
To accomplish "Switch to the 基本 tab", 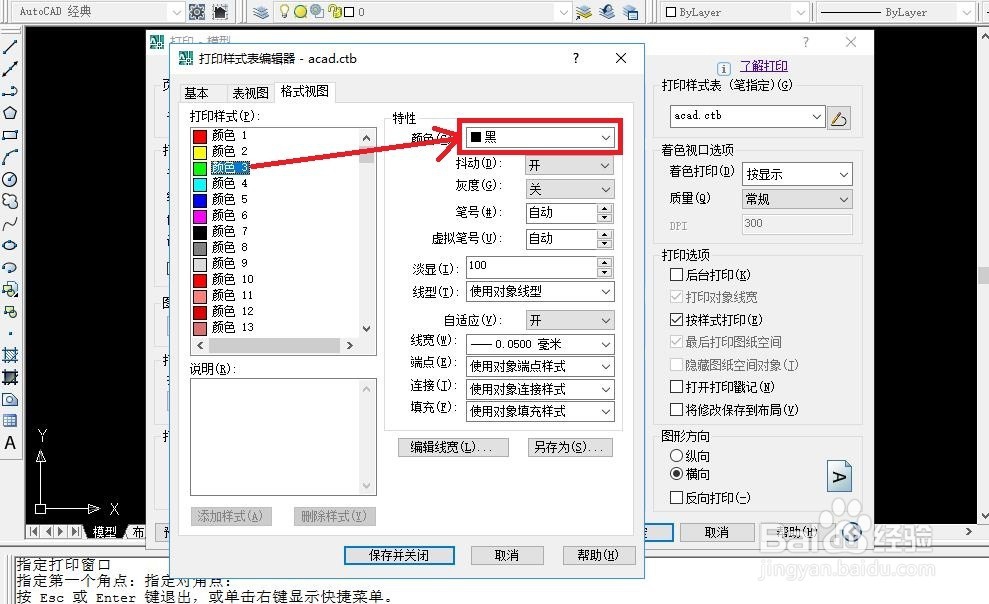I will tap(196, 93).
